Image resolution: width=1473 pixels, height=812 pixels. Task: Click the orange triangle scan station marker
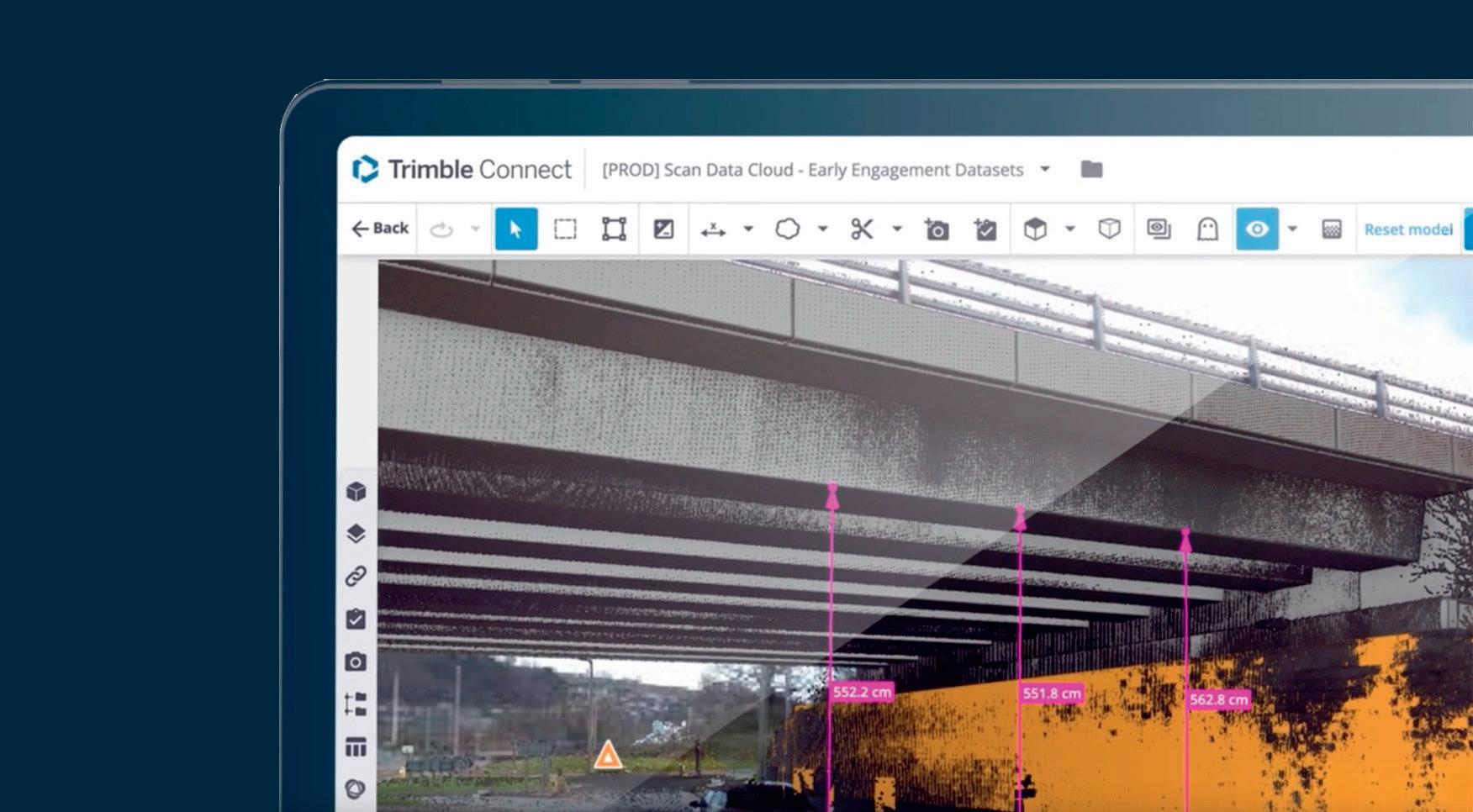[608, 756]
